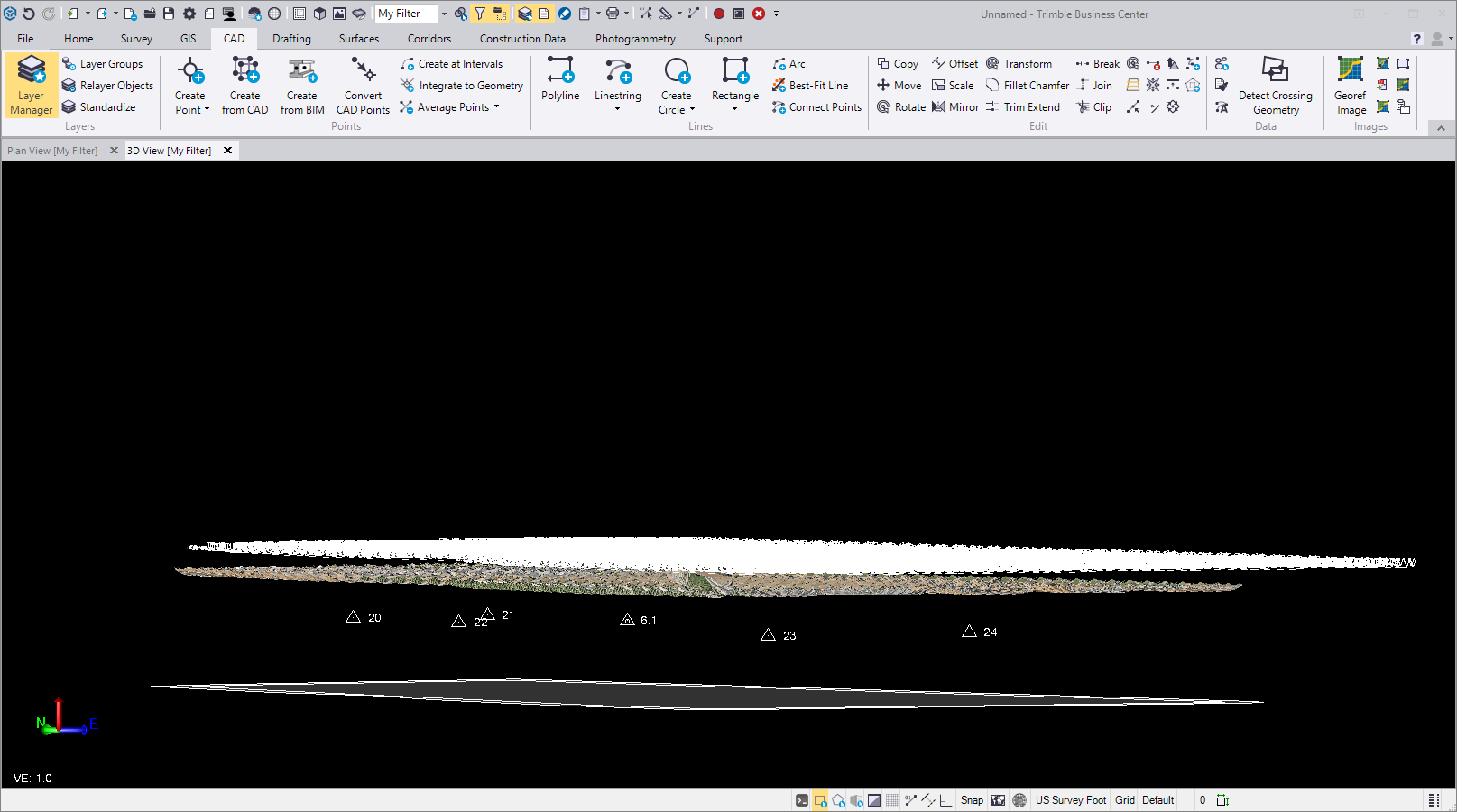Toggle Grid display in status bar
Screen dimensions: 1457x812
click(1124, 800)
